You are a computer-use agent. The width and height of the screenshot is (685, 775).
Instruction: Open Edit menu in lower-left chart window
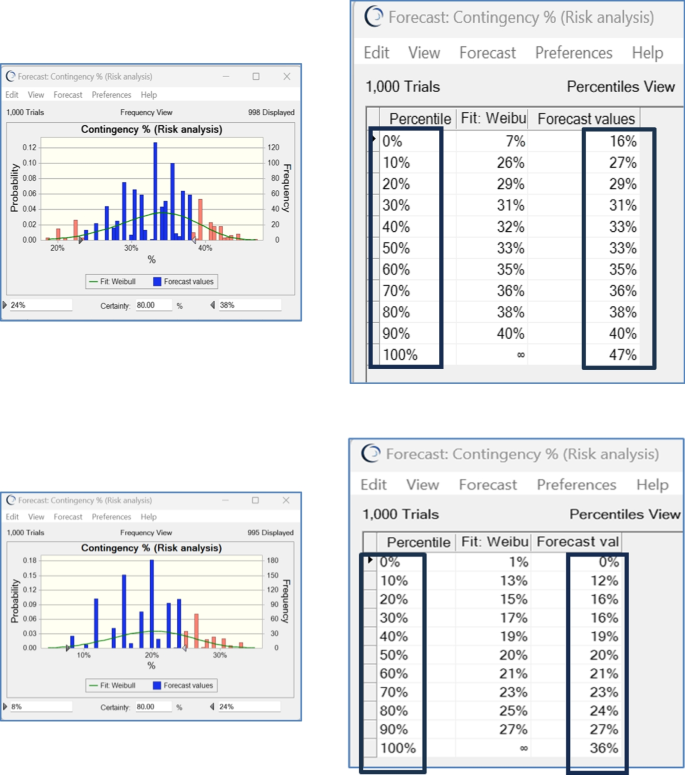(x=12, y=517)
